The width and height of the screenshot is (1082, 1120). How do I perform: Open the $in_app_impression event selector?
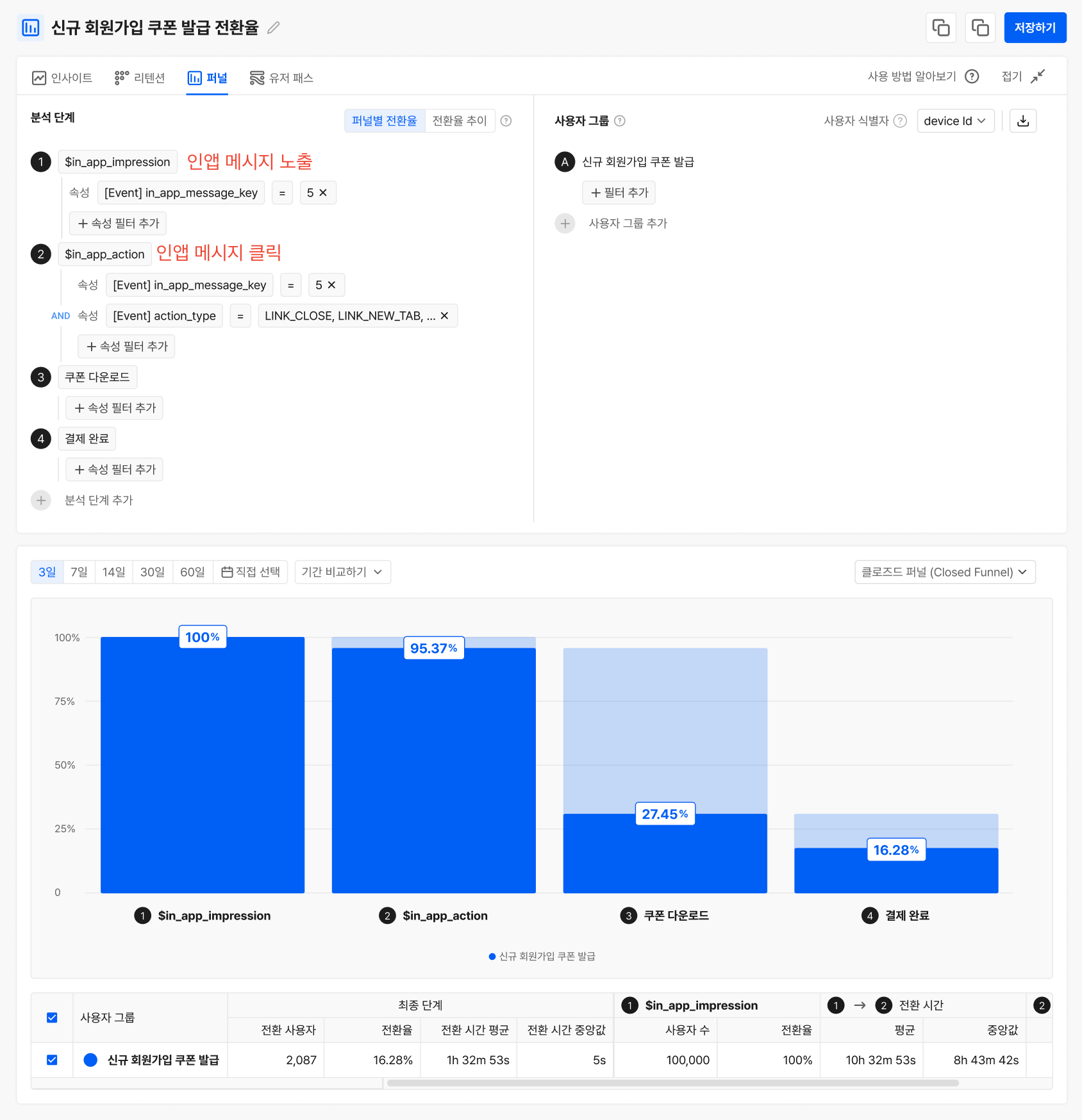(x=117, y=162)
